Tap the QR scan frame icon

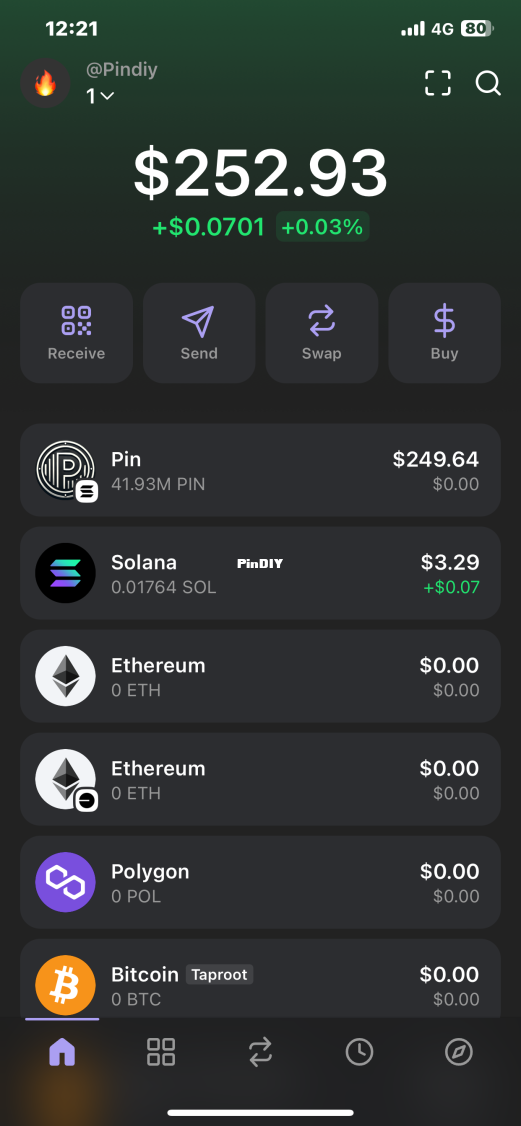(438, 83)
